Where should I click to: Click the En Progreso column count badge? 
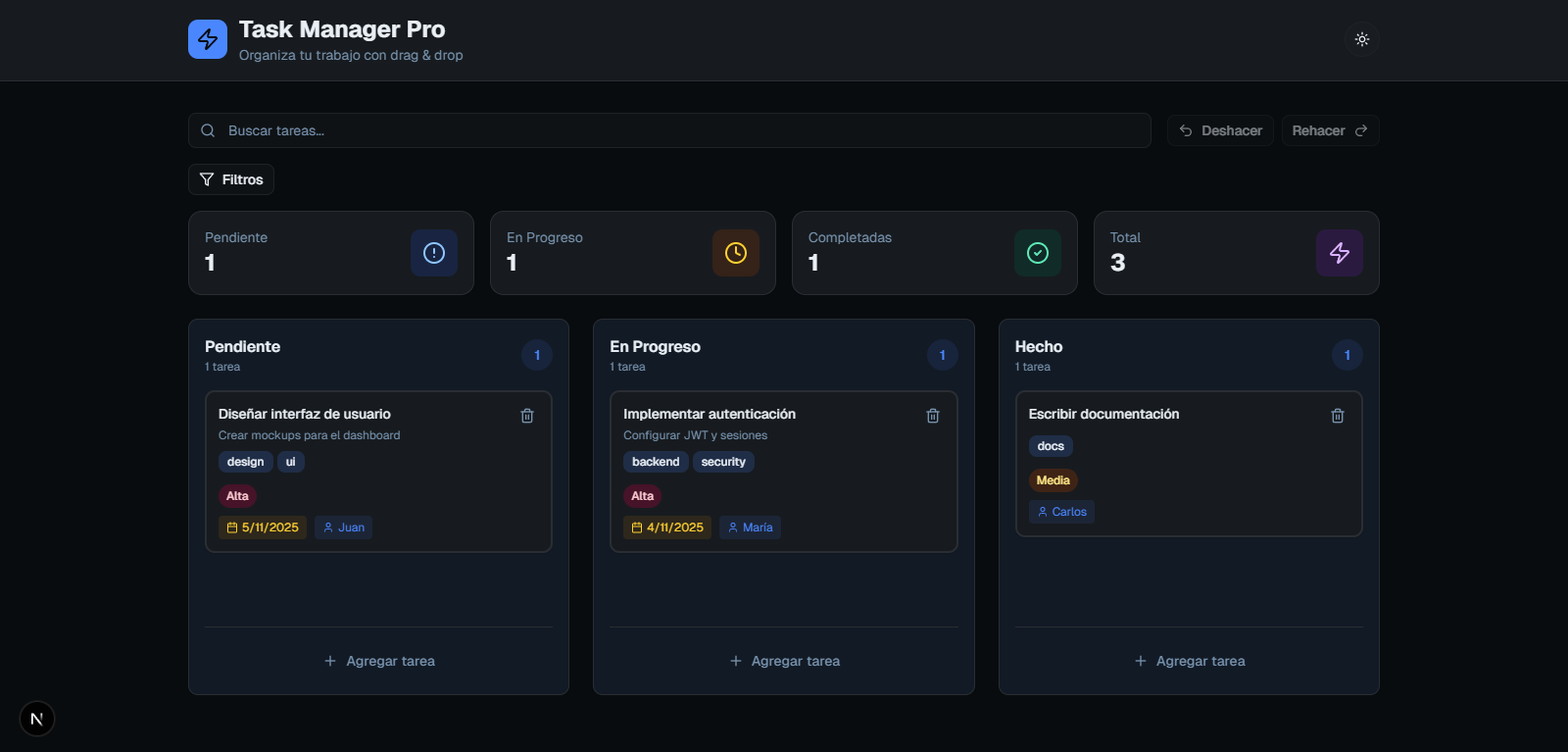coord(943,355)
